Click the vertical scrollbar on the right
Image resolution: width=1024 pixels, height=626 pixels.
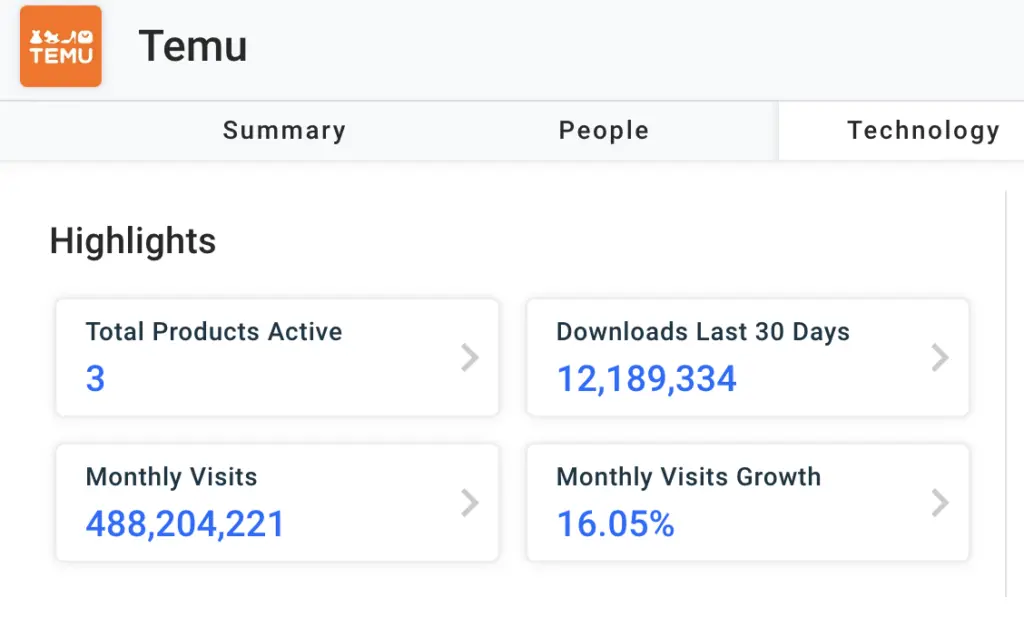[x=1006, y=390]
